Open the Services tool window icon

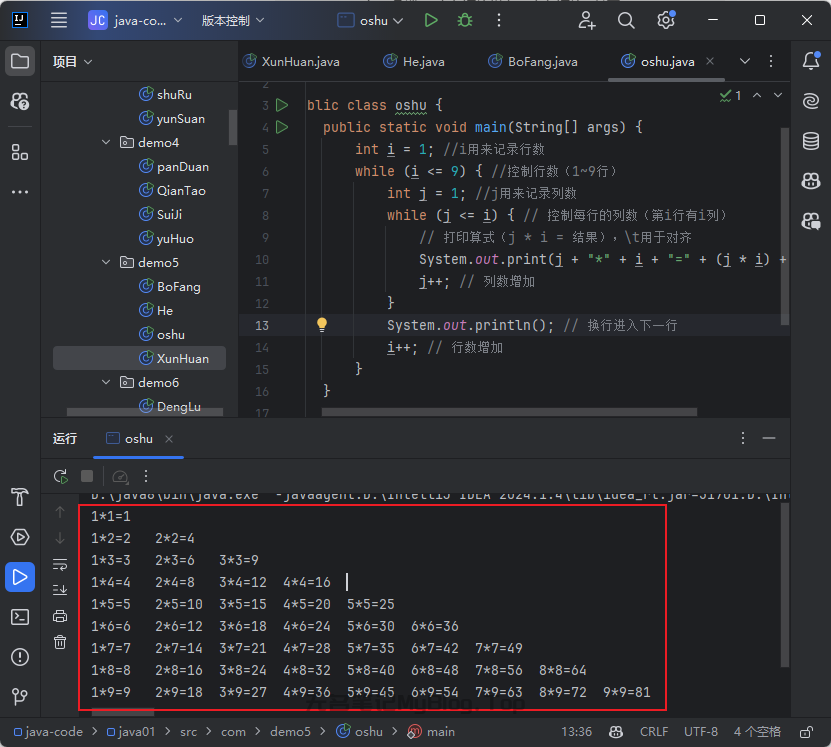[x=20, y=537]
